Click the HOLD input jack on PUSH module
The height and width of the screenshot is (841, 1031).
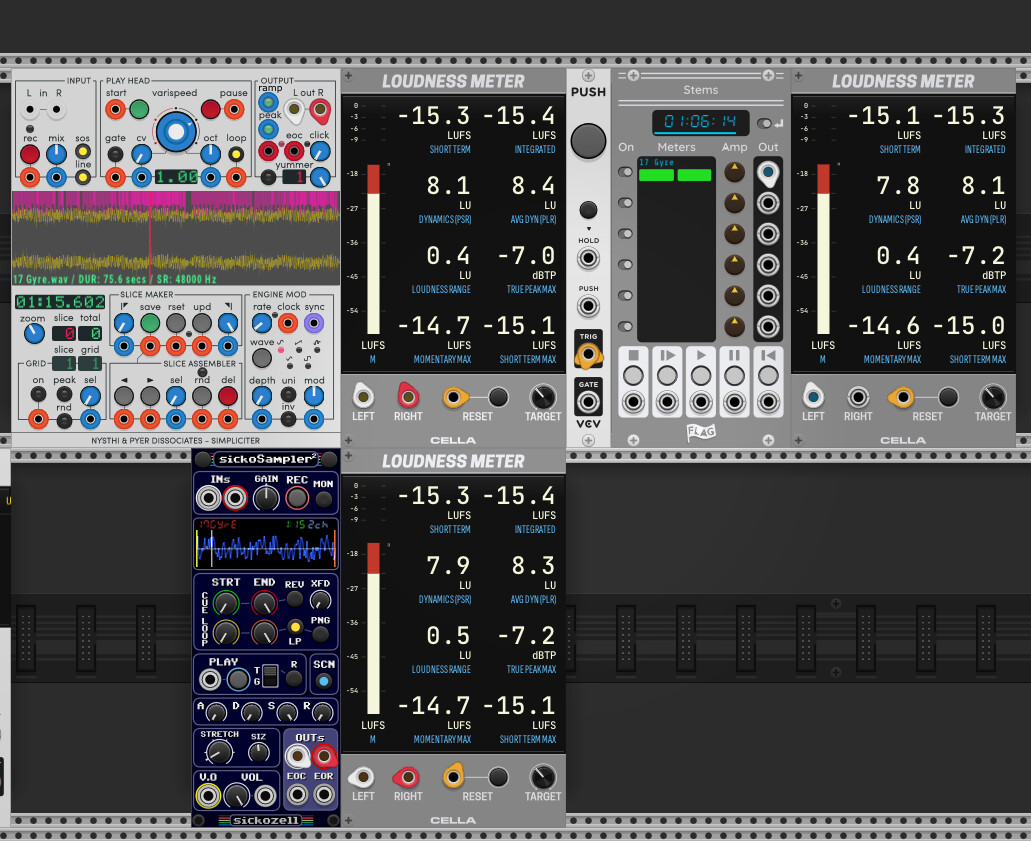click(588, 258)
